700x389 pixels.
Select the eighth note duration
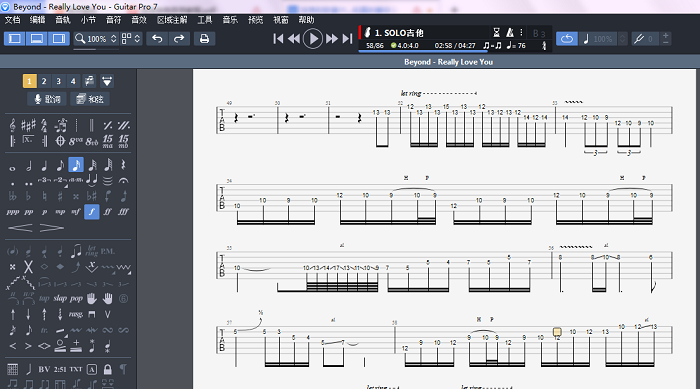coord(60,166)
